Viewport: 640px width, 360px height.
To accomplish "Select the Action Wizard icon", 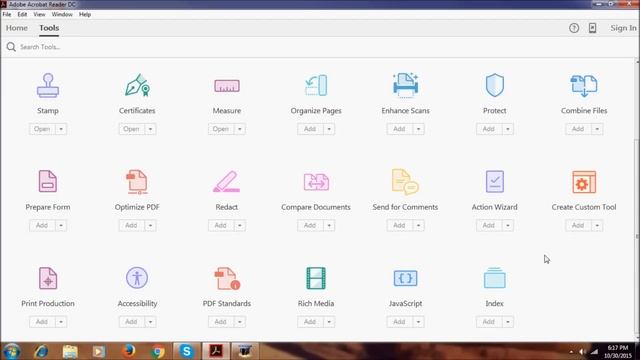I will [495, 182].
